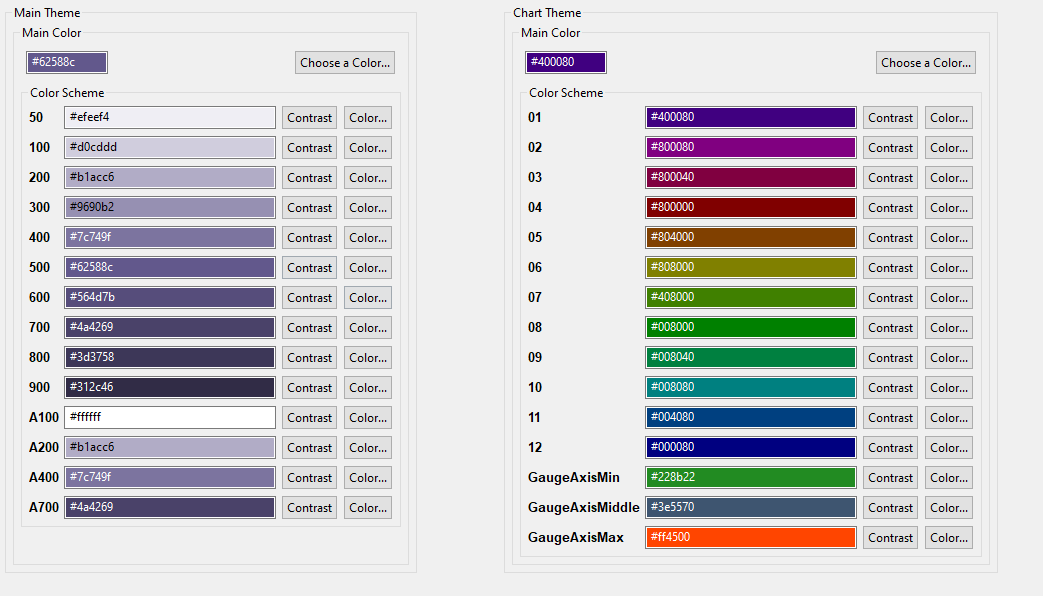
Task: Click Contrast for chart scheme row 01
Action: (890, 117)
